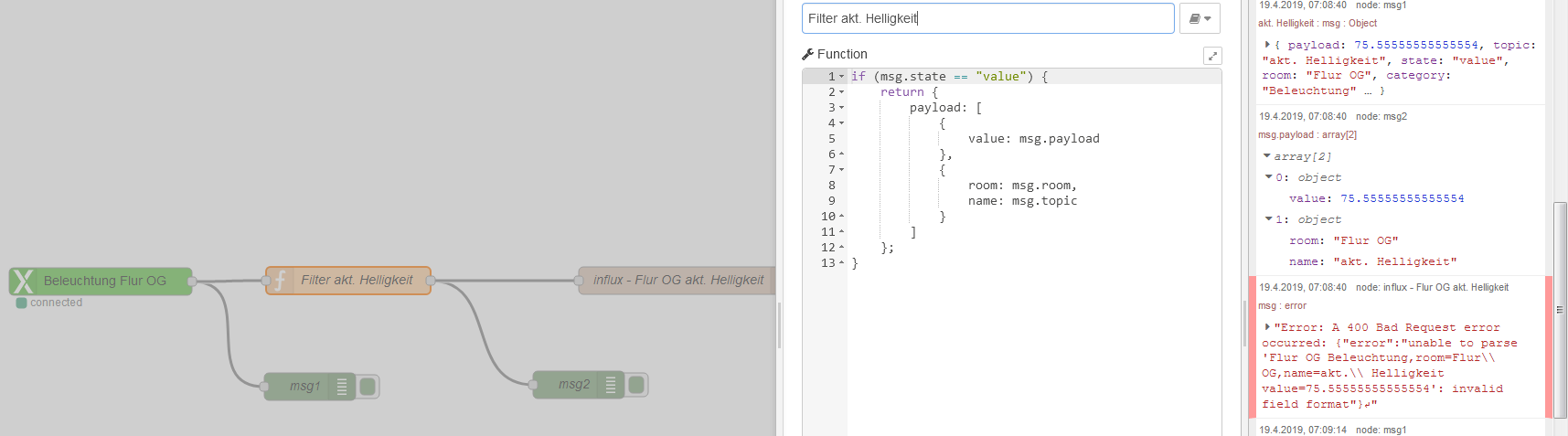Click code line 'room: msg.room,'
The width and height of the screenshot is (1568, 436).
pos(1022,186)
